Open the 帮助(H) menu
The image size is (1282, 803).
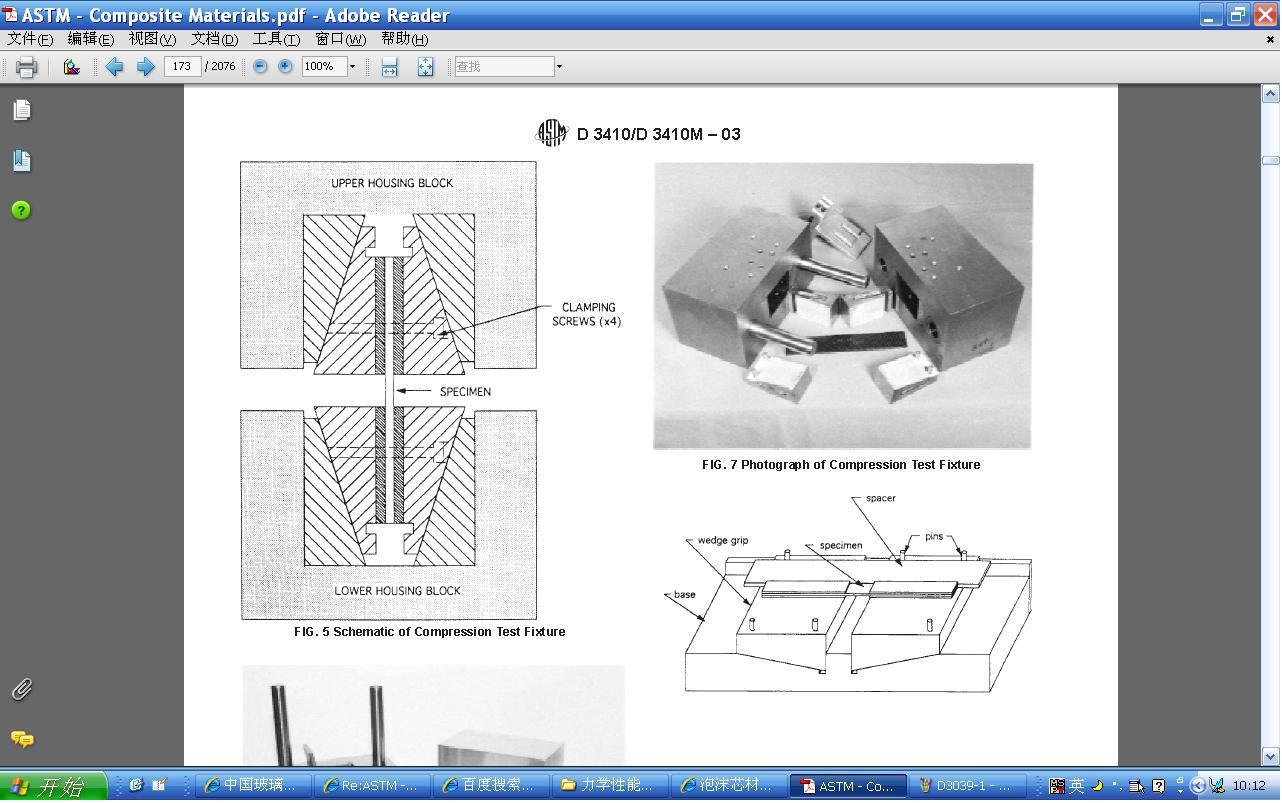tap(404, 39)
